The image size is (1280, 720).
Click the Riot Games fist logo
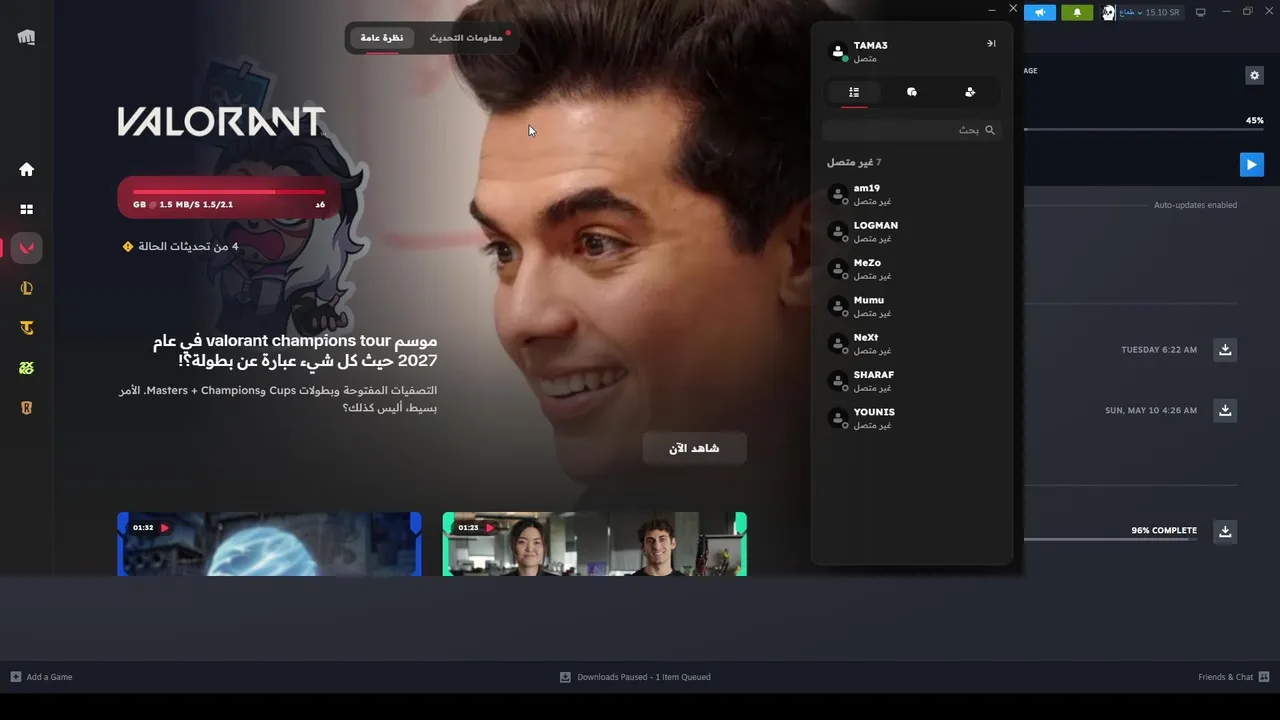(26, 37)
